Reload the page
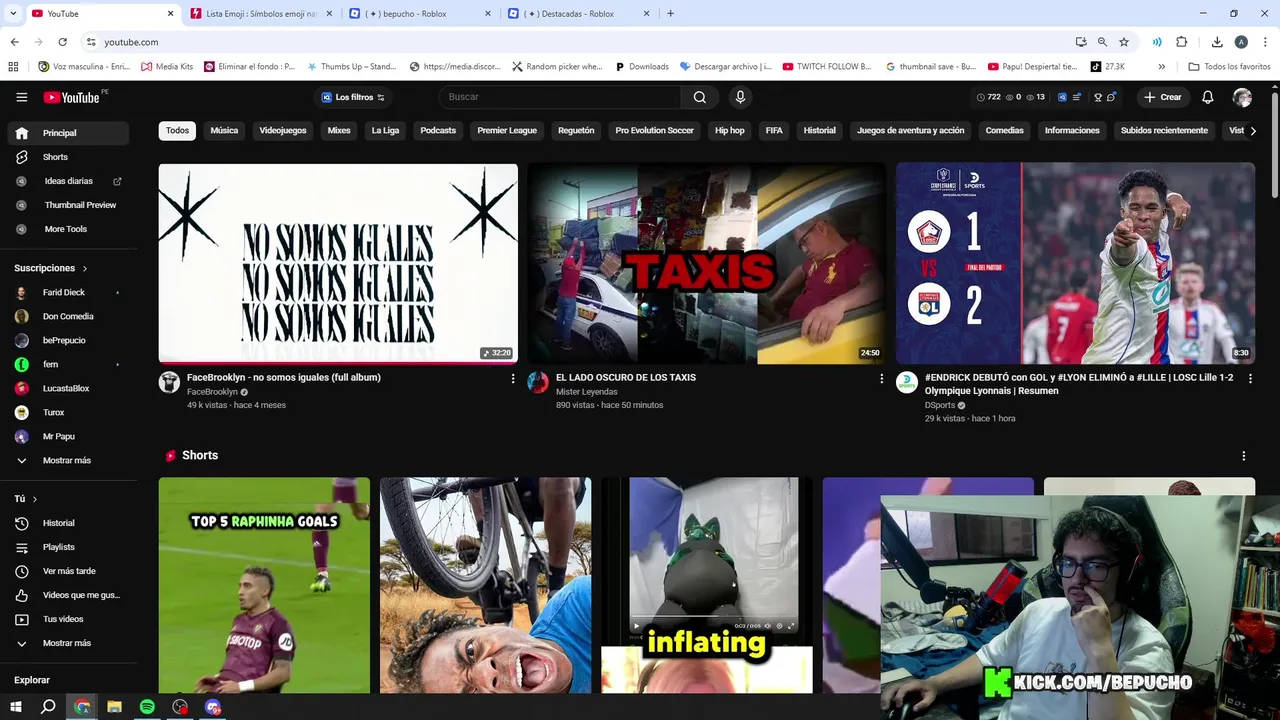The width and height of the screenshot is (1280, 720). pyautogui.click(x=62, y=42)
